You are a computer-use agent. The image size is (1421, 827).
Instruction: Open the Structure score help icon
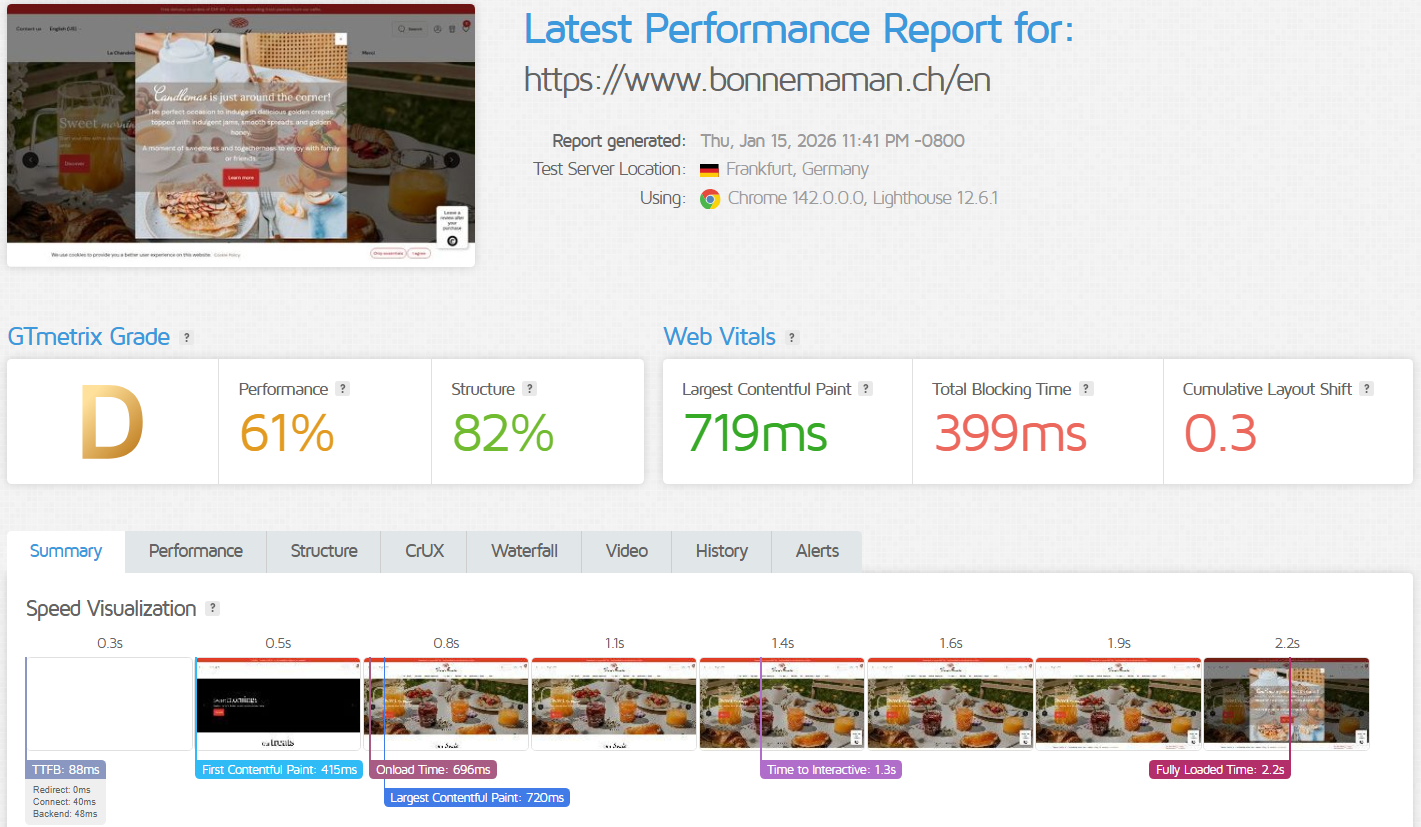[529, 389]
